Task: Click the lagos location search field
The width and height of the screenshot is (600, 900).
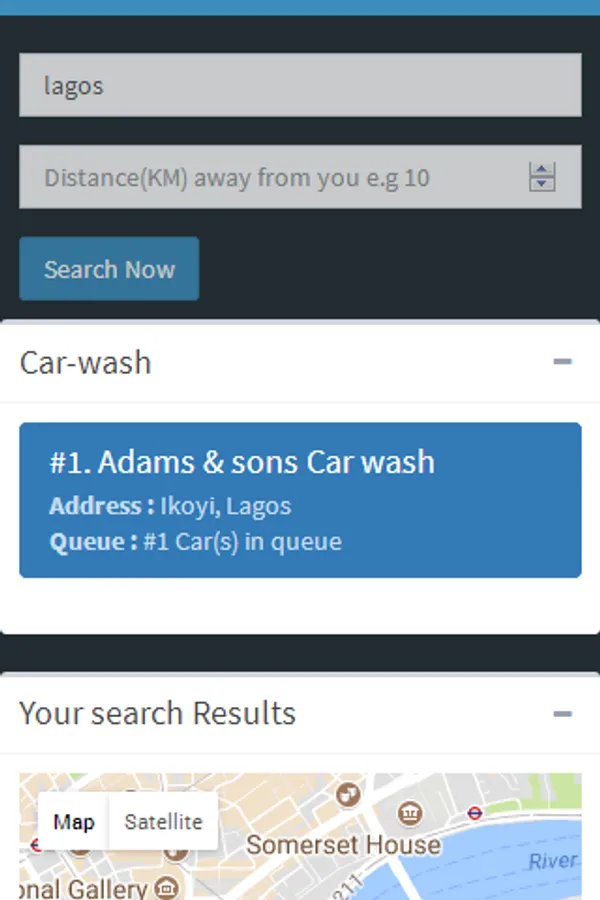Action: [299, 84]
